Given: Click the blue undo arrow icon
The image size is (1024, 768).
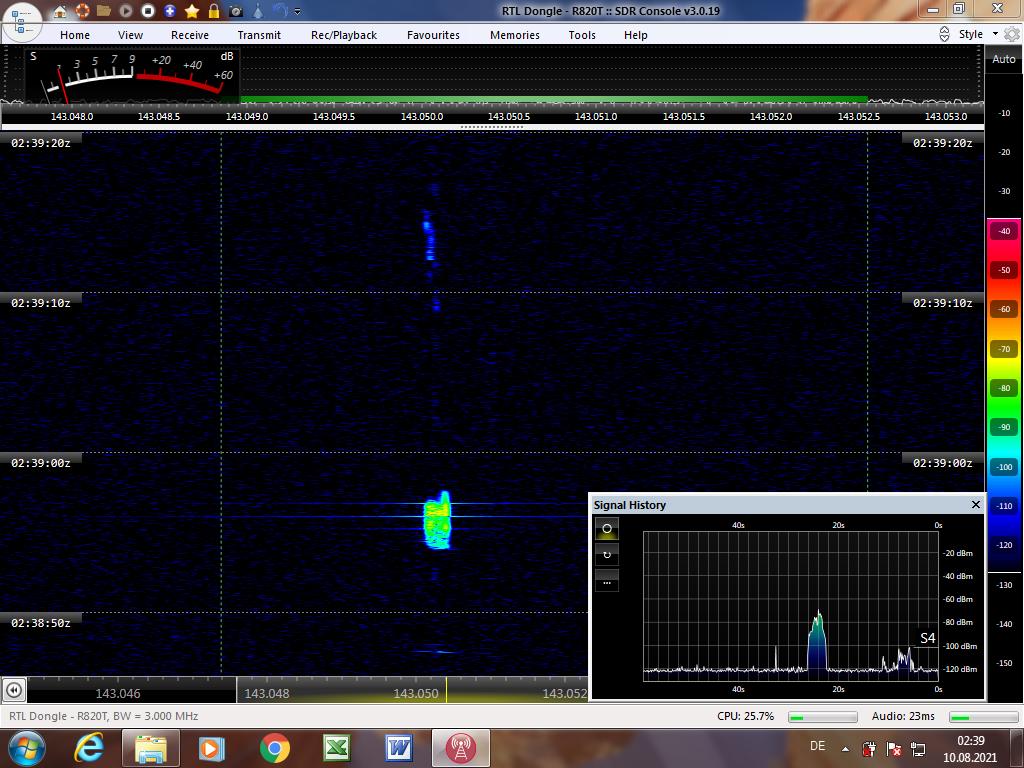Looking at the screenshot, I should click(280, 10).
